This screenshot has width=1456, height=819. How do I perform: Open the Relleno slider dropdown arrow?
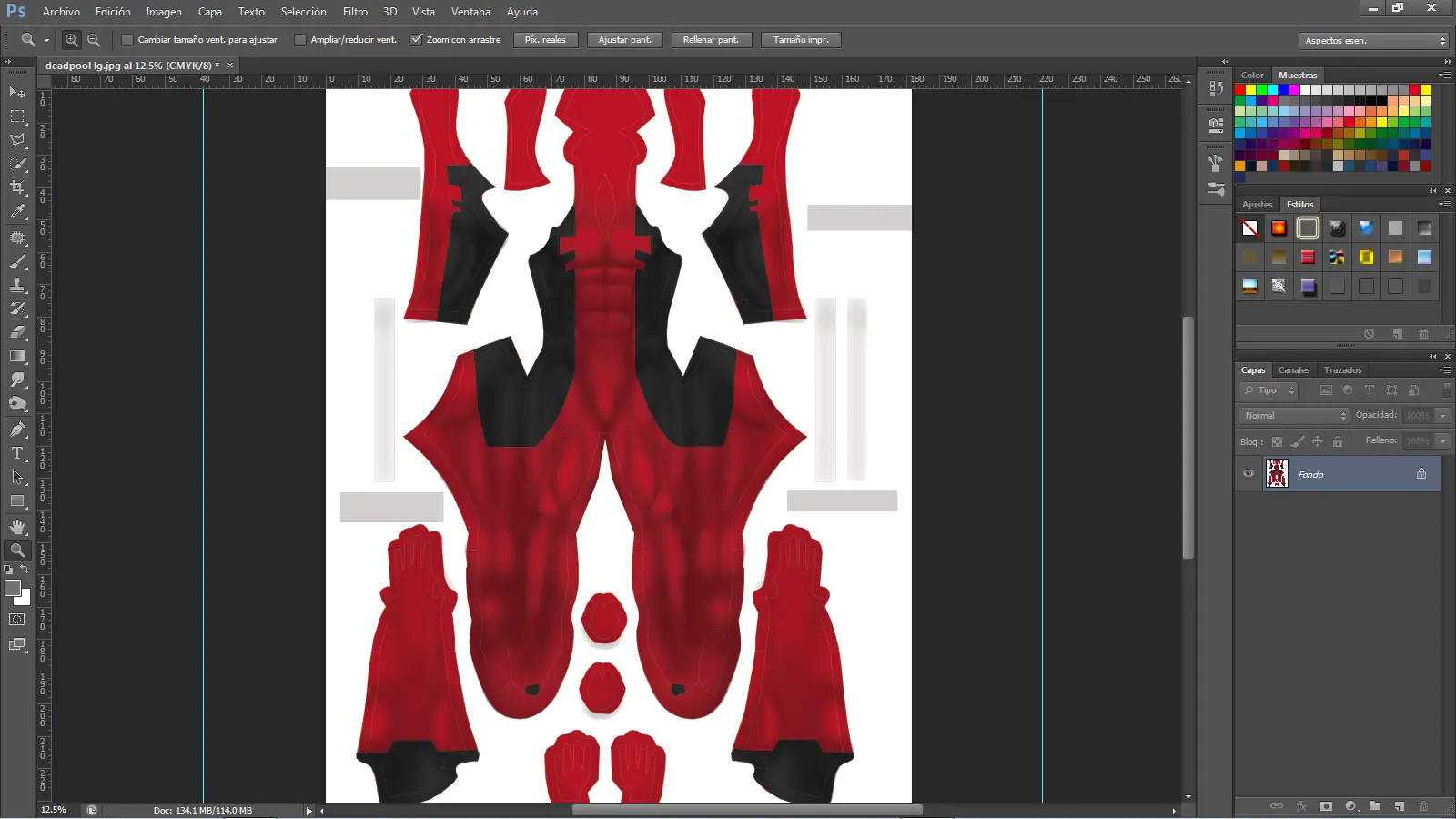(x=1442, y=441)
